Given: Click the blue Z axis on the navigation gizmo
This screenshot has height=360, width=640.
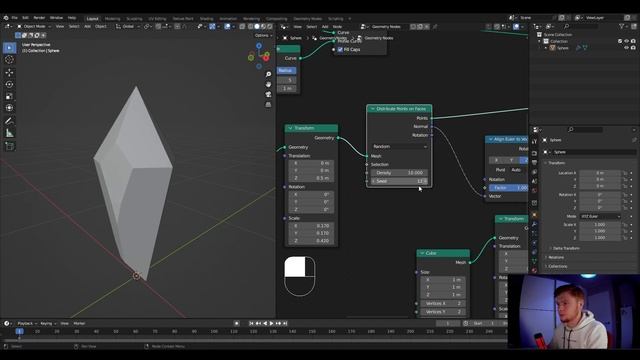Looking at the screenshot, I should [259, 46].
